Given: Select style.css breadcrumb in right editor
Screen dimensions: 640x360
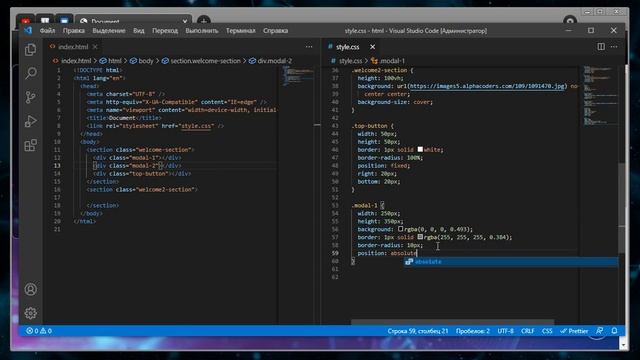Looking at the screenshot, I should pyautogui.click(x=350, y=61).
